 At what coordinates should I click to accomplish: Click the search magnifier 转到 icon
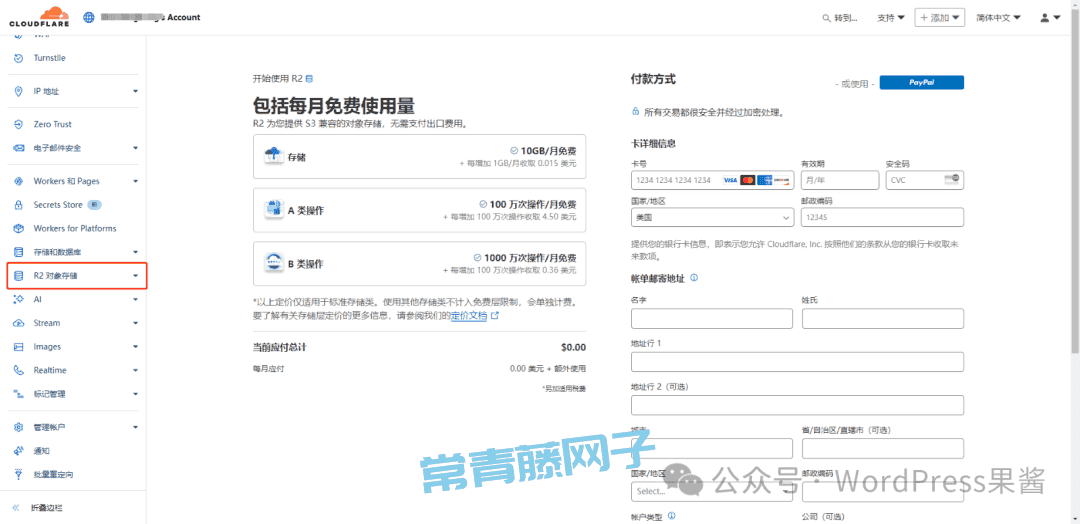click(x=827, y=18)
